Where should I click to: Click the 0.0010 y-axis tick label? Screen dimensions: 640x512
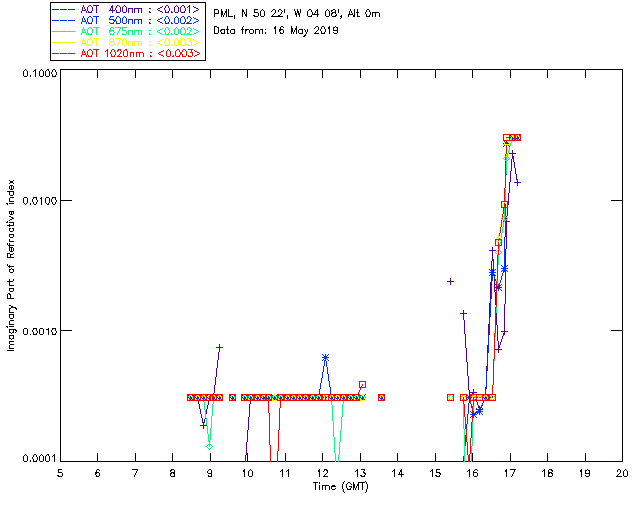(x=40, y=331)
